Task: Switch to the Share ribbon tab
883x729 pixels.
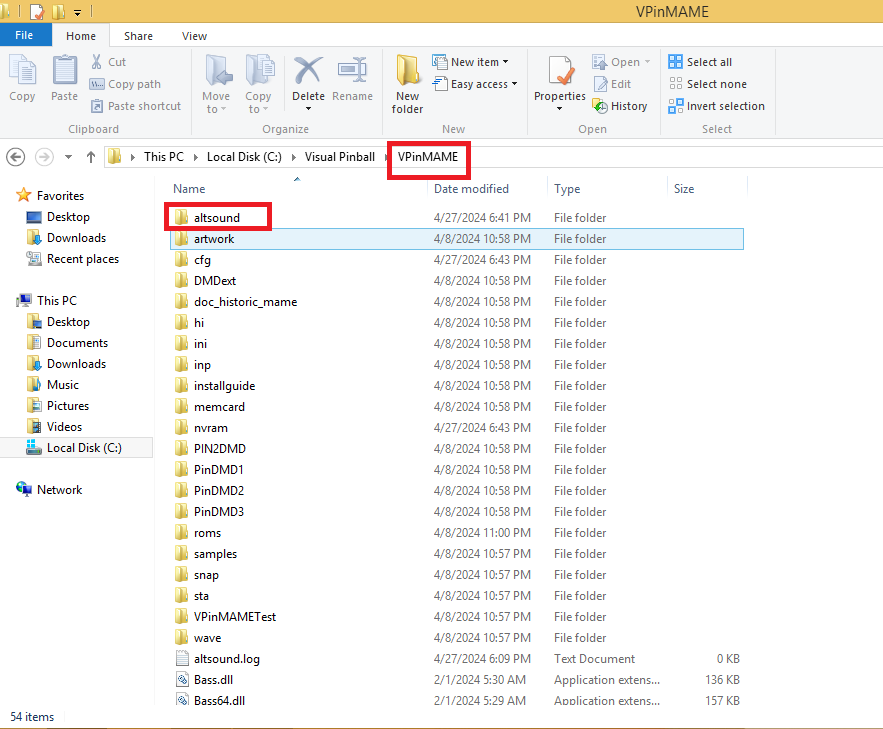Action: (138, 36)
